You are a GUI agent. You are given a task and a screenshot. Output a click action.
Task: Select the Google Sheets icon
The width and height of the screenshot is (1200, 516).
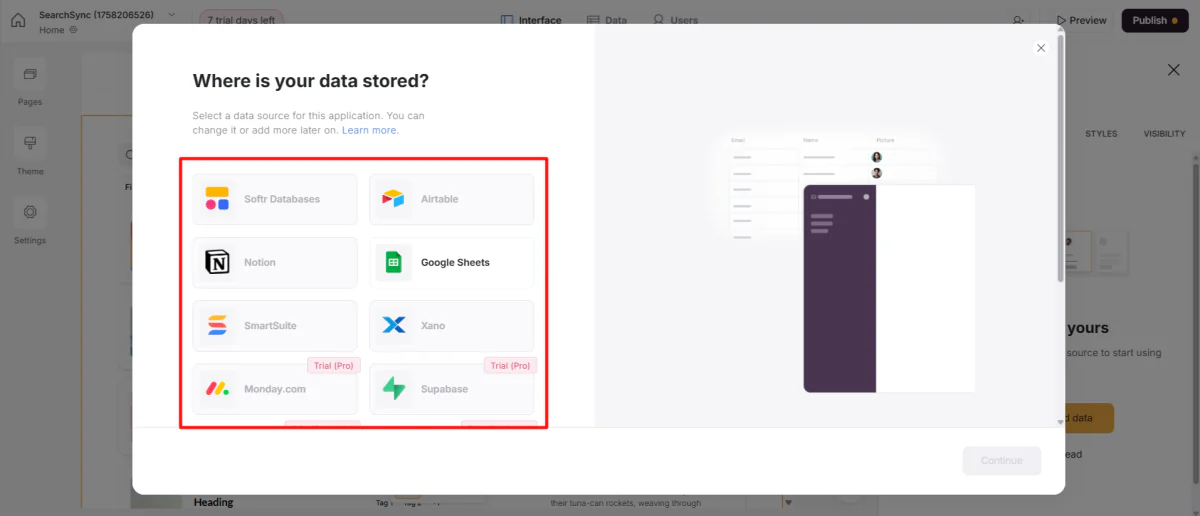coord(394,262)
